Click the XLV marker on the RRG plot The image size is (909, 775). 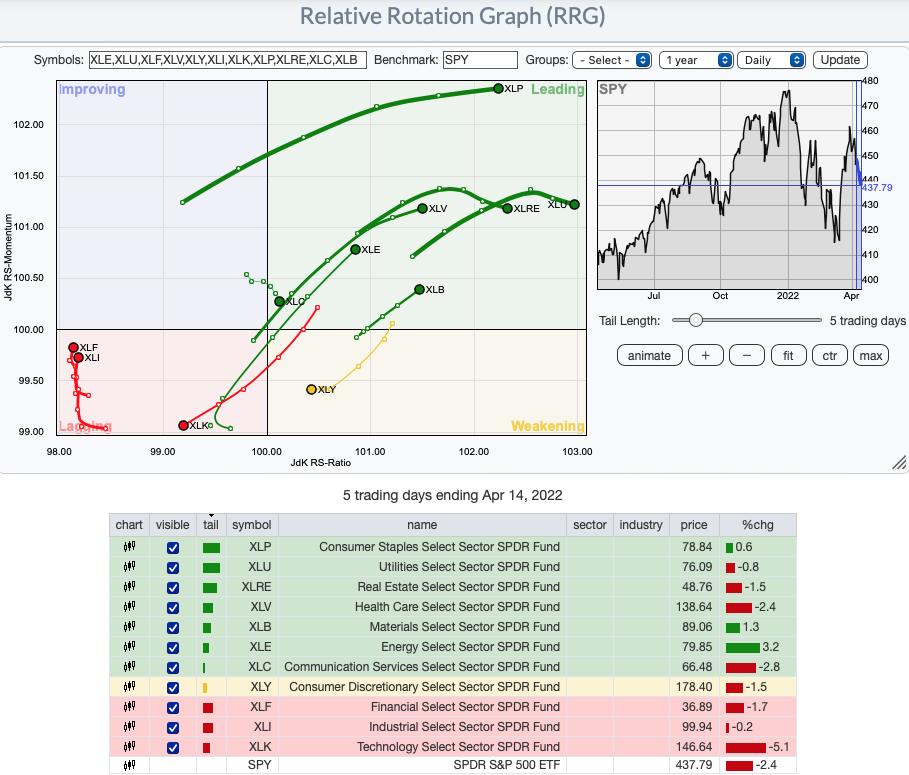coord(422,208)
